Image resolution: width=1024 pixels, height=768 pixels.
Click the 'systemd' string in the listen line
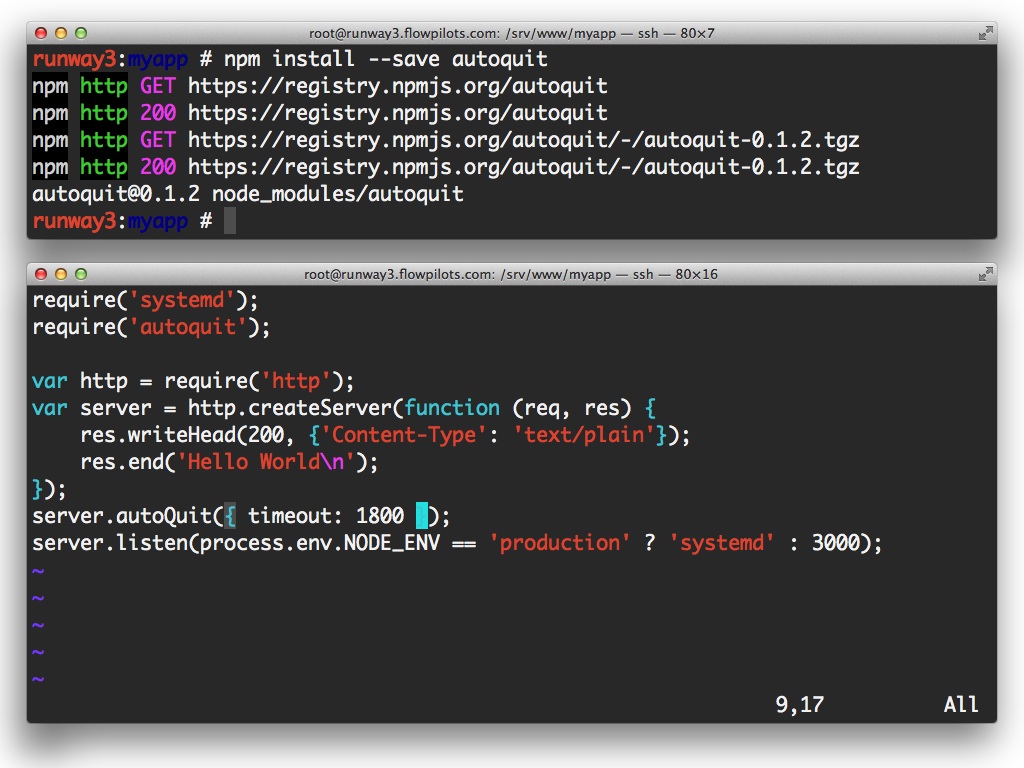pyautogui.click(x=722, y=543)
